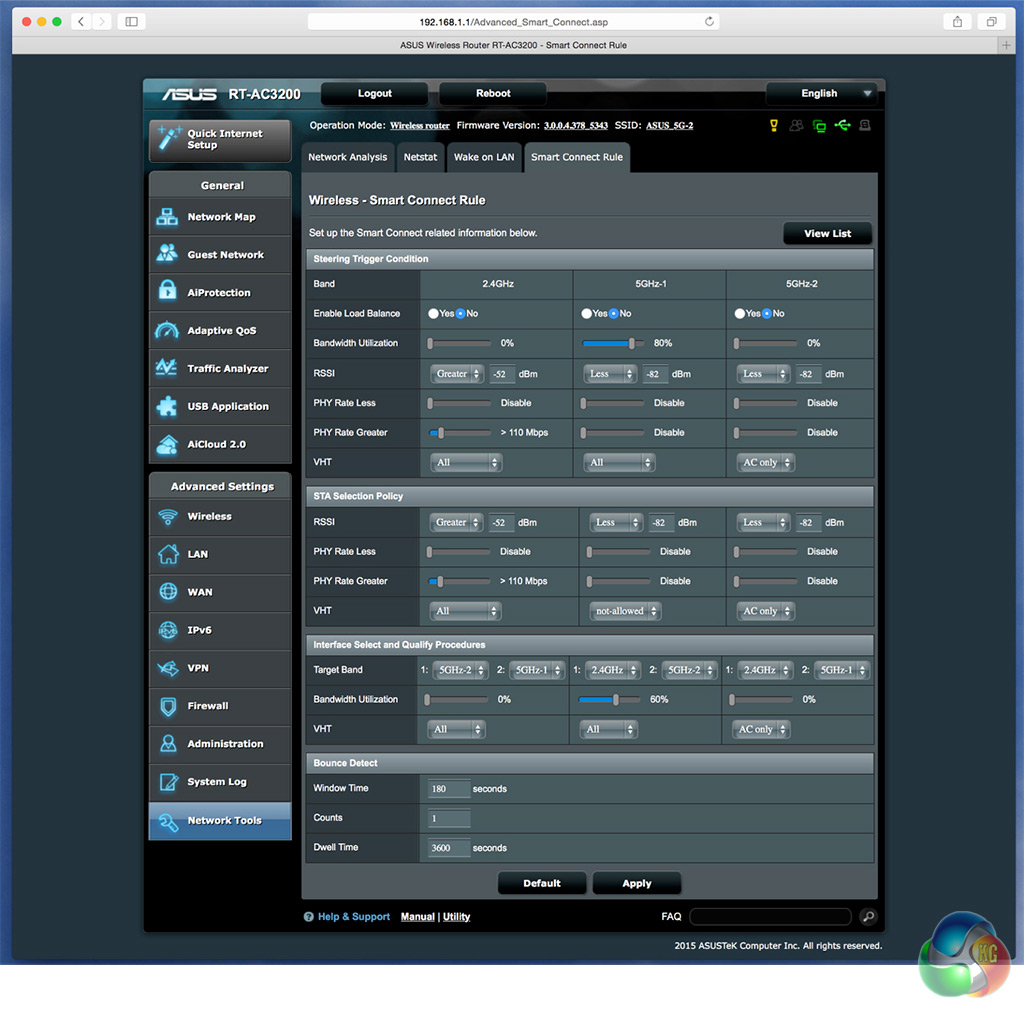Image resolution: width=1024 pixels, height=1014 pixels.
Task: Switch to the Network Analysis tab
Action: pyautogui.click(x=347, y=157)
